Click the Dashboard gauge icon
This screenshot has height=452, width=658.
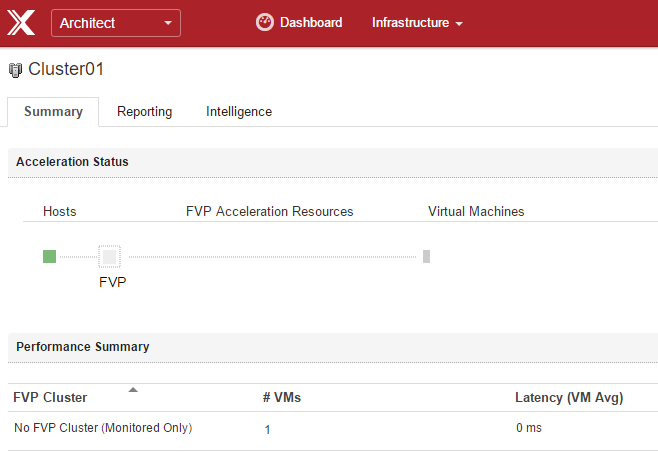[x=265, y=22]
